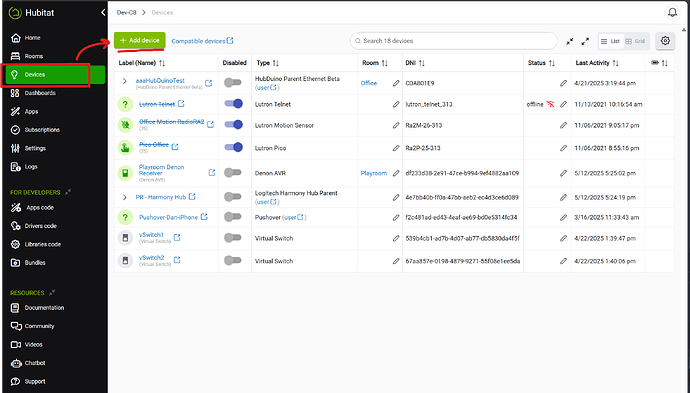Open Office Motion RadioRA2 external link icon

click(x=210, y=125)
